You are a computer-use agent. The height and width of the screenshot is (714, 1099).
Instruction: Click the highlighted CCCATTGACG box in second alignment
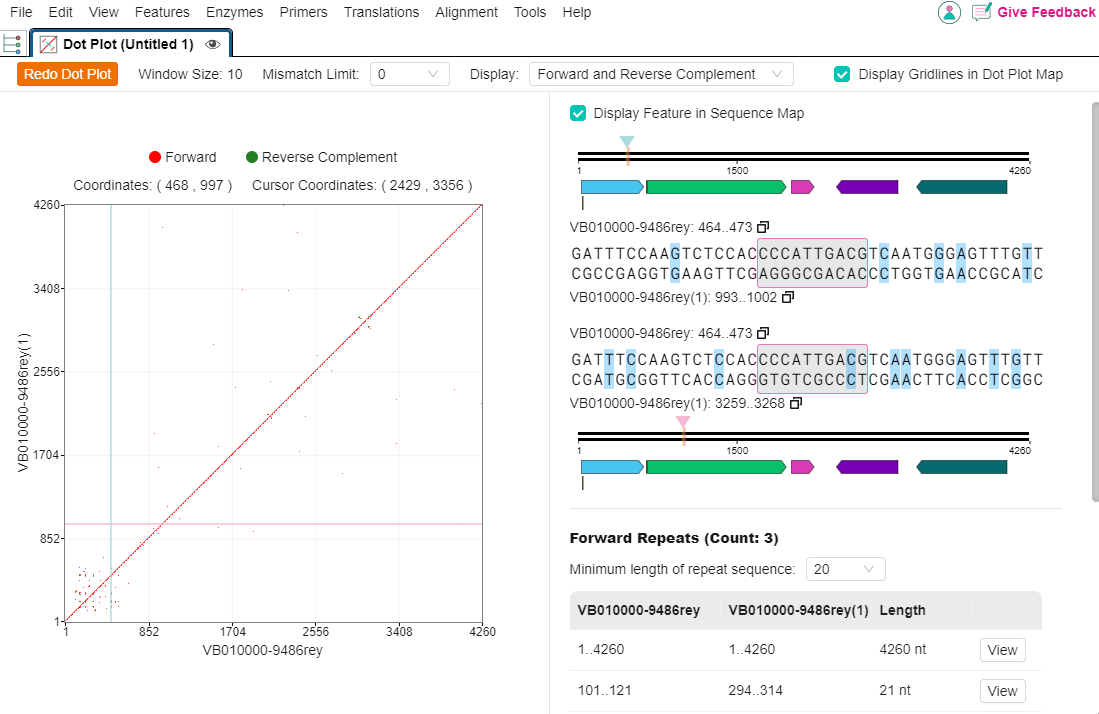tap(812, 369)
